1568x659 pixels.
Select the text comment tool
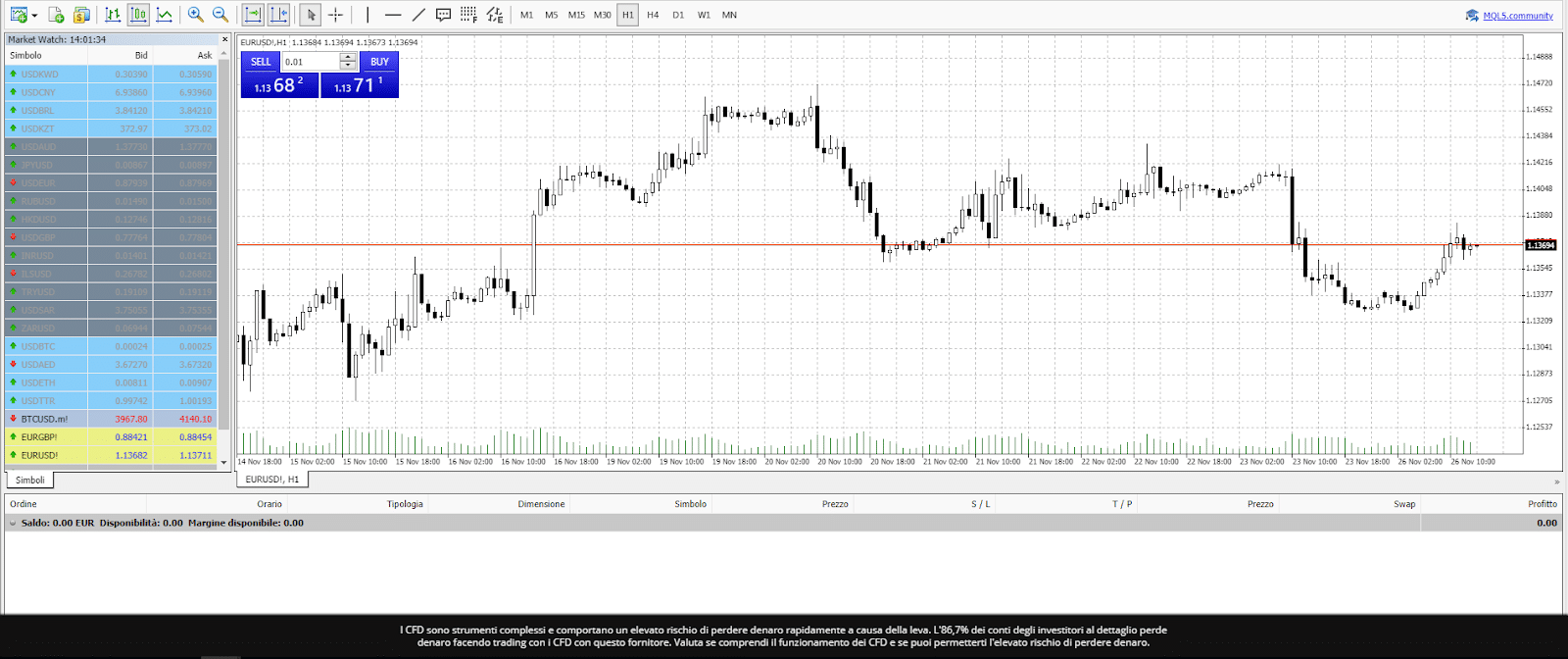[x=443, y=15]
